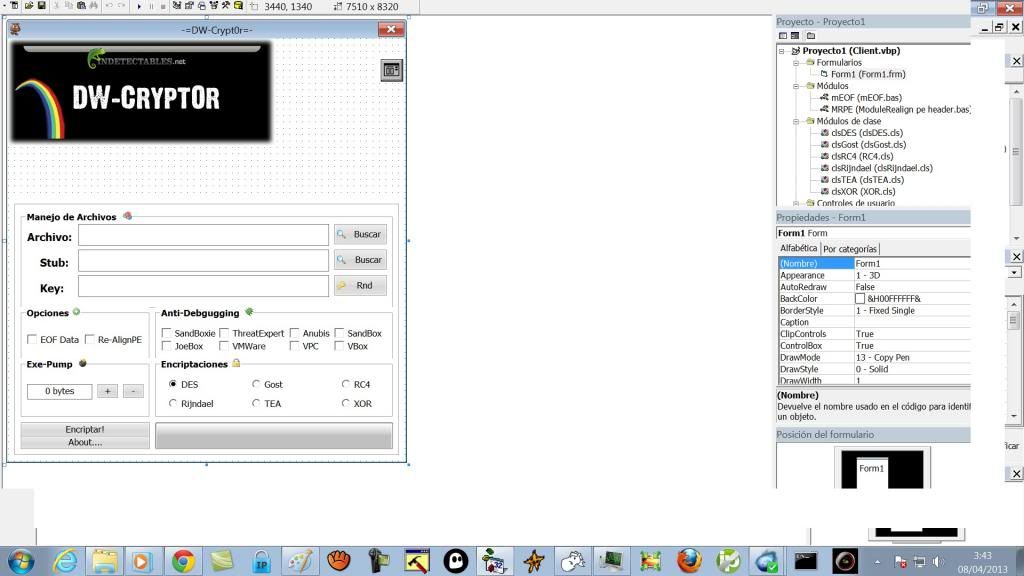Enable the EOF Data checkbox
1024x576 pixels.
click(32, 340)
